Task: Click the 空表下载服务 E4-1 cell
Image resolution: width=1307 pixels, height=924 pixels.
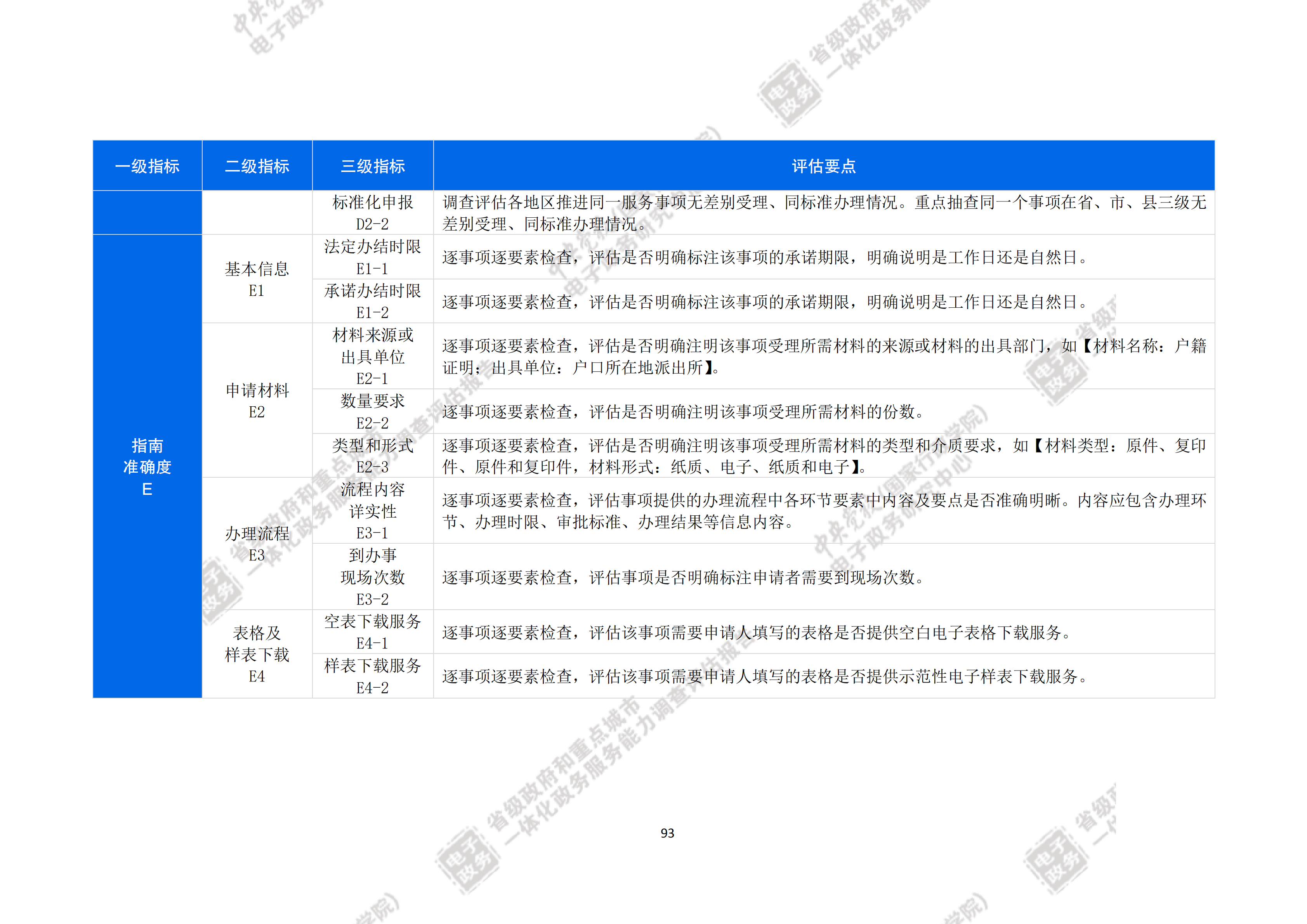Action: click(x=373, y=632)
